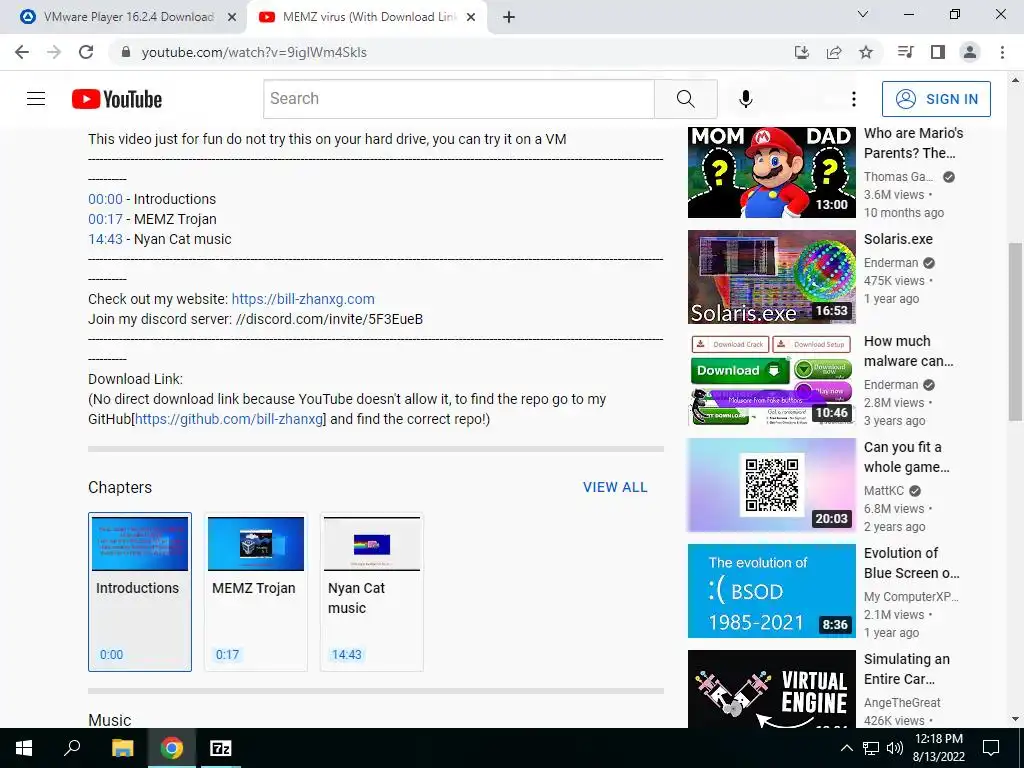Reload the current YouTube page
This screenshot has height=768, width=1024.
[x=86, y=52]
